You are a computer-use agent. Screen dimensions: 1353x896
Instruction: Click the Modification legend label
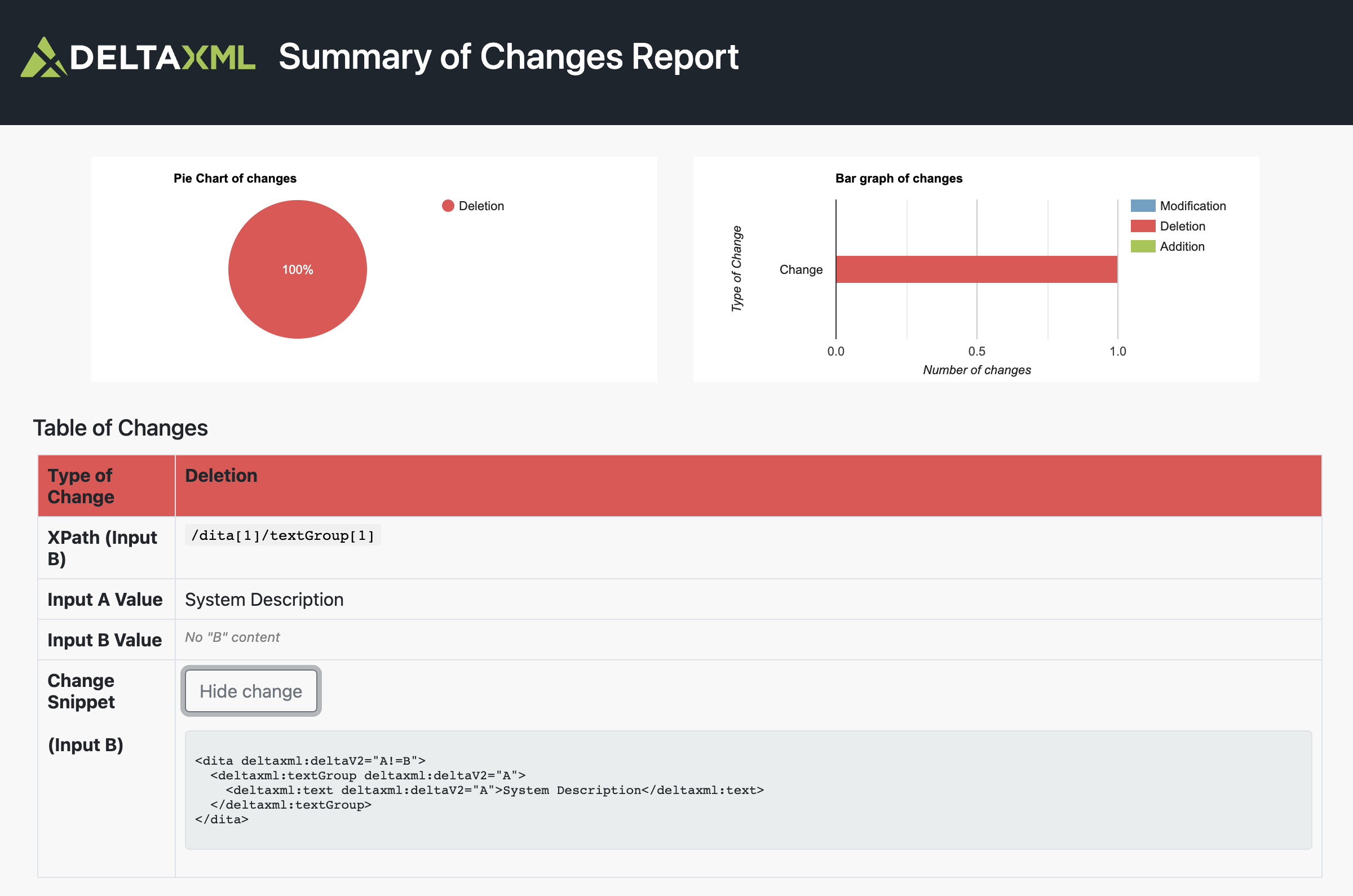[x=1192, y=206]
